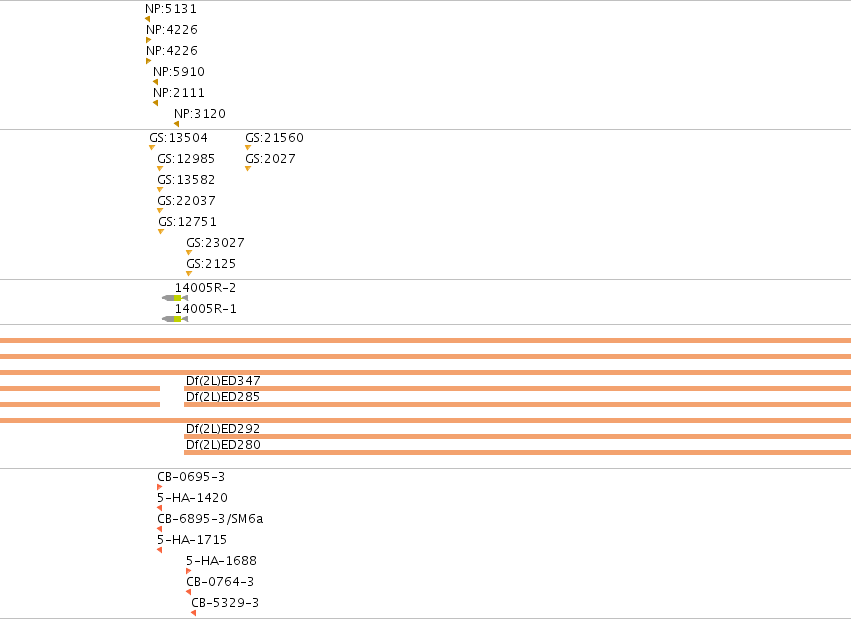Click the orange bar beneath the Df(2L)ED347 label
851x619 pixels.
(517, 388)
